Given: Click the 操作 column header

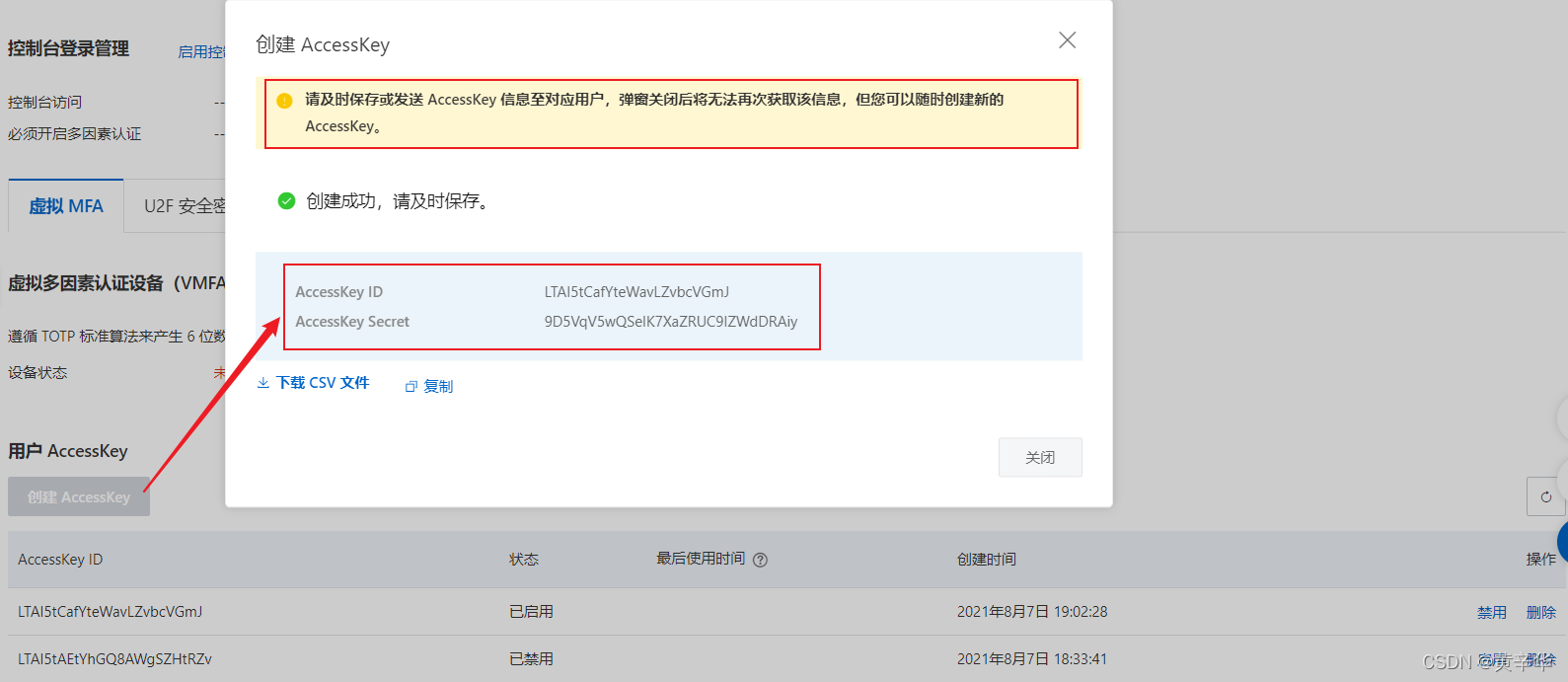Looking at the screenshot, I should click(1541, 560).
